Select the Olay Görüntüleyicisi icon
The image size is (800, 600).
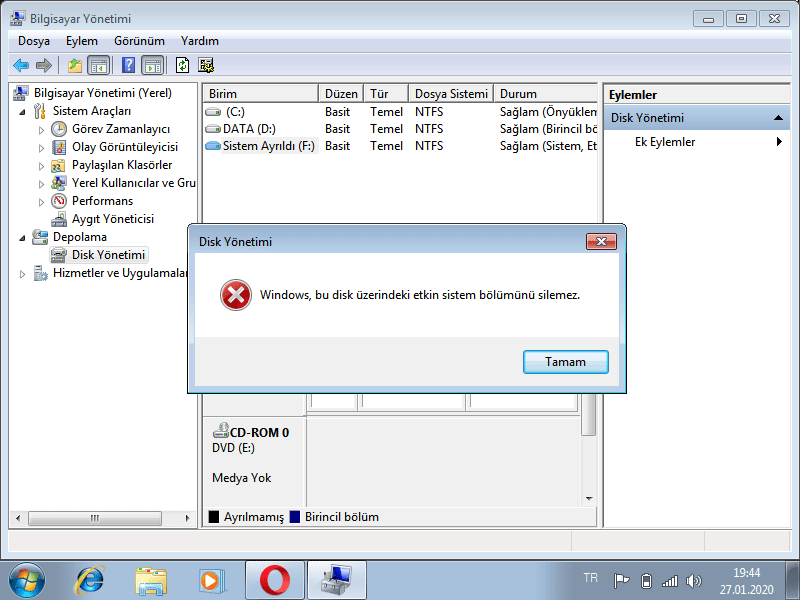(59, 147)
